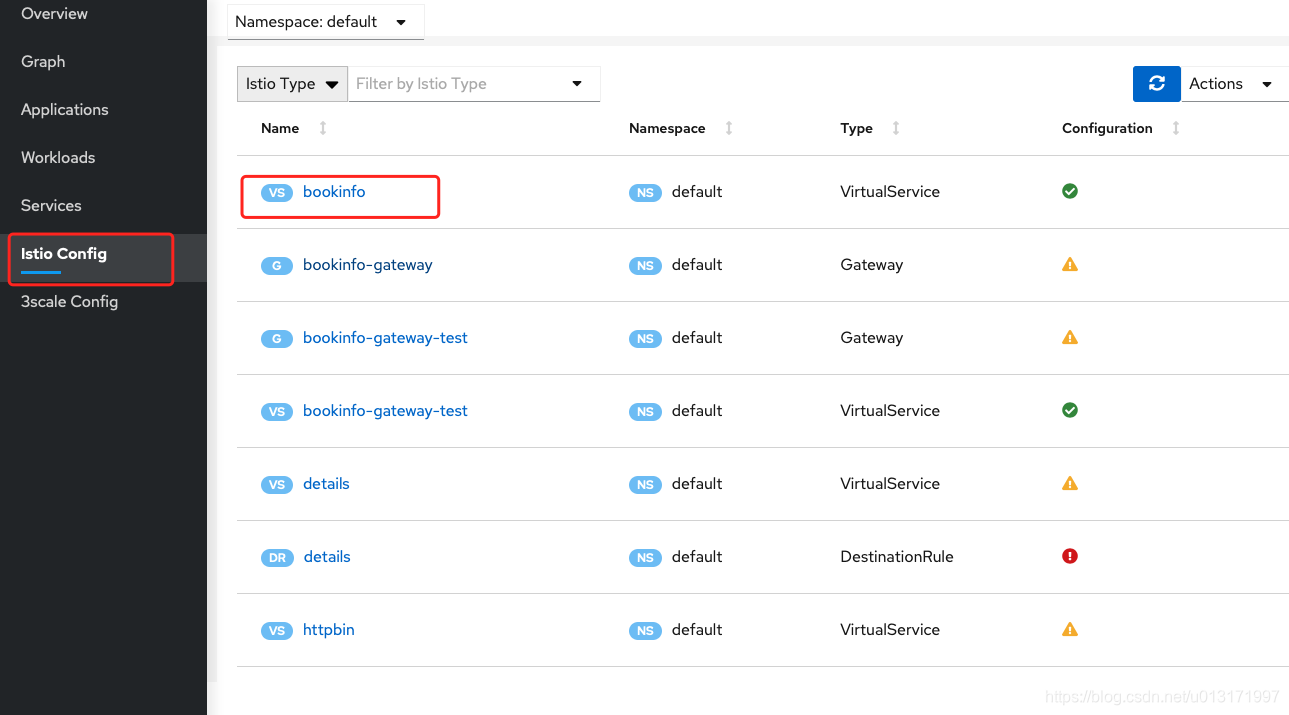Click the blue refresh icon button
This screenshot has height=715, width=1289.
pyautogui.click(x=1157, y=84)
